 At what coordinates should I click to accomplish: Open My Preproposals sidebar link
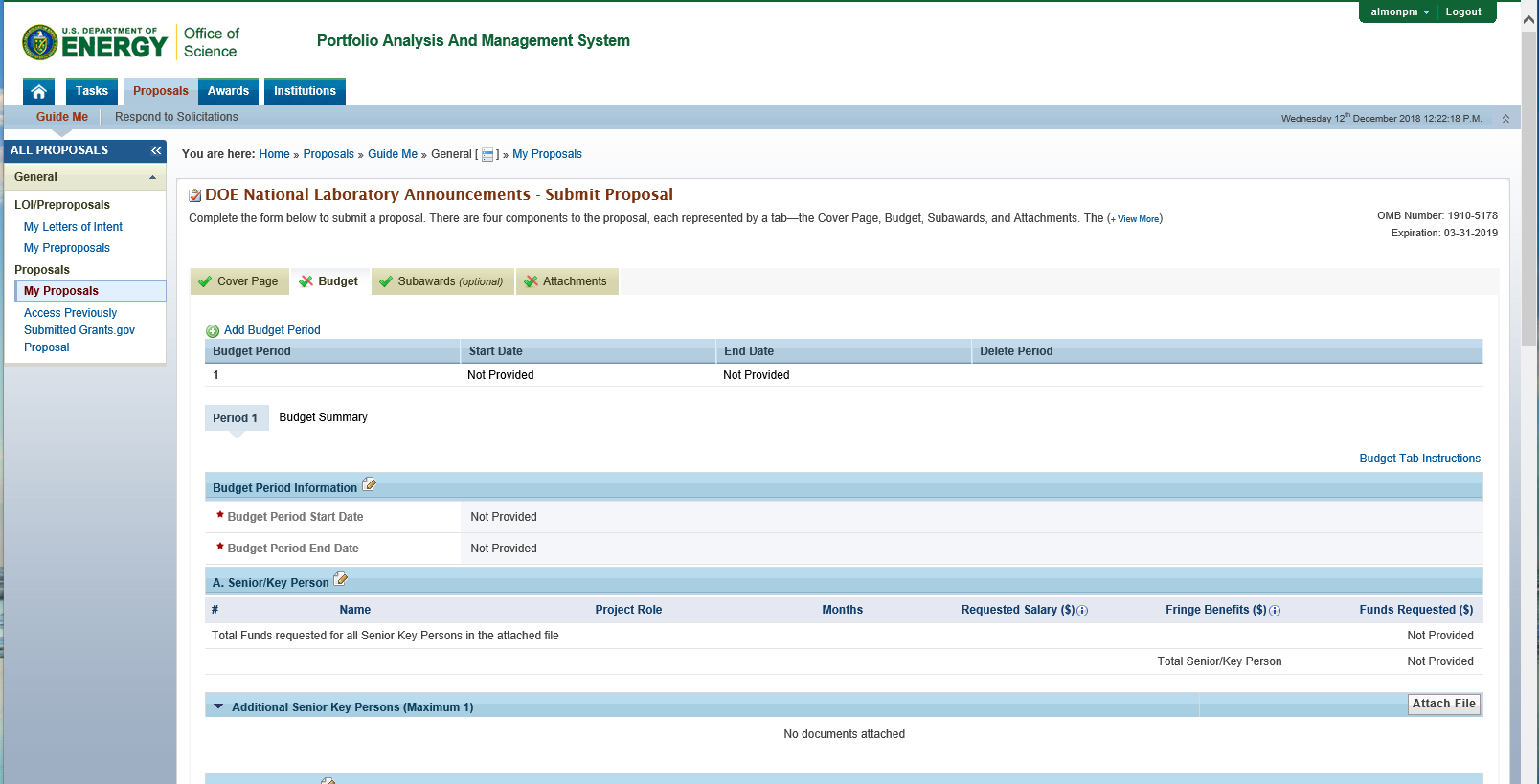pyautogui.click(x=67, y=248)
